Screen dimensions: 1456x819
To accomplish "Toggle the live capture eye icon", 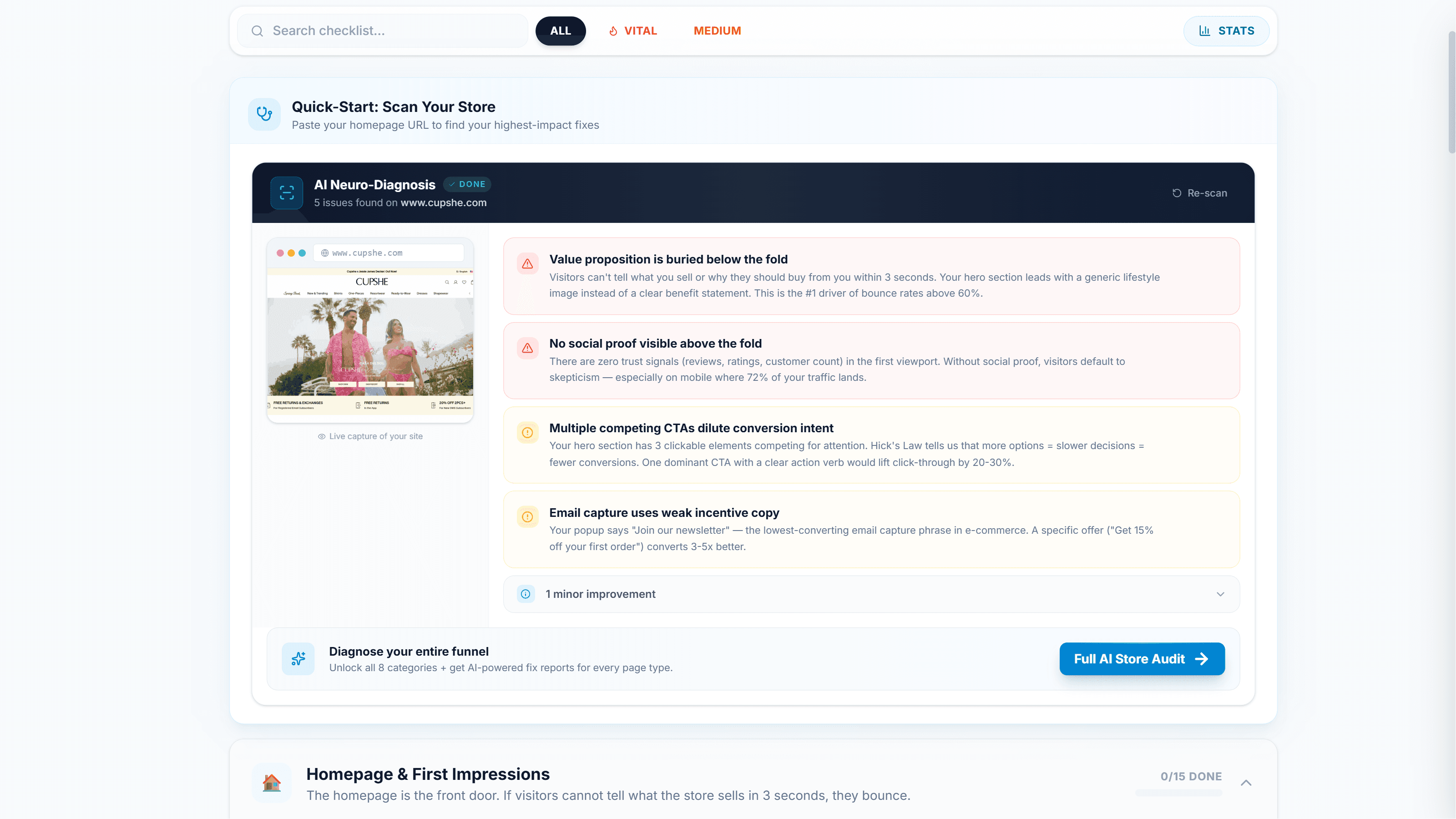I will (321, 436).
